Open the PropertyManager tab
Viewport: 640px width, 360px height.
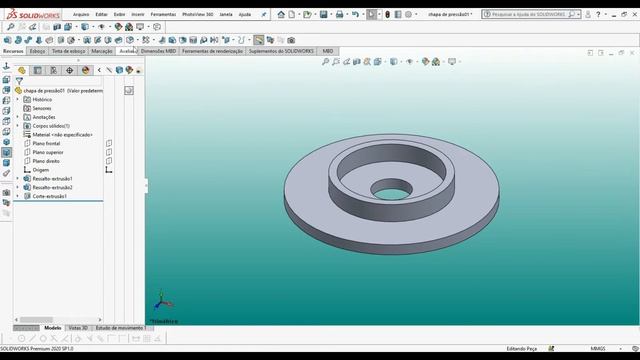(x=38, y=70)
